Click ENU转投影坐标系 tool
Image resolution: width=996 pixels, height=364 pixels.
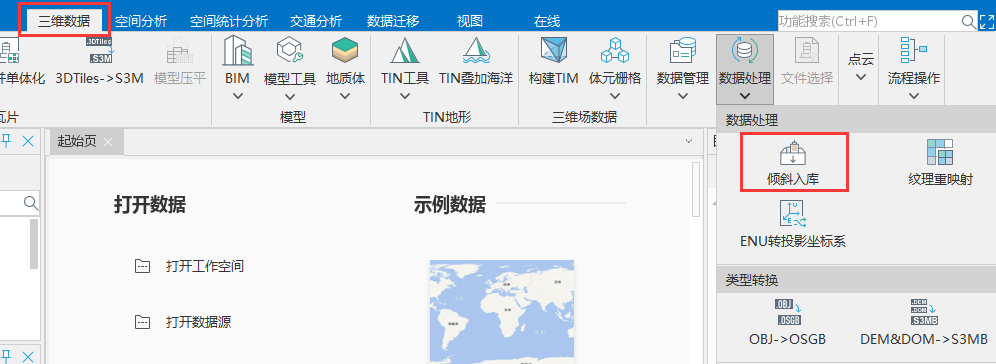pyautogui.click(x=793, y=224)
